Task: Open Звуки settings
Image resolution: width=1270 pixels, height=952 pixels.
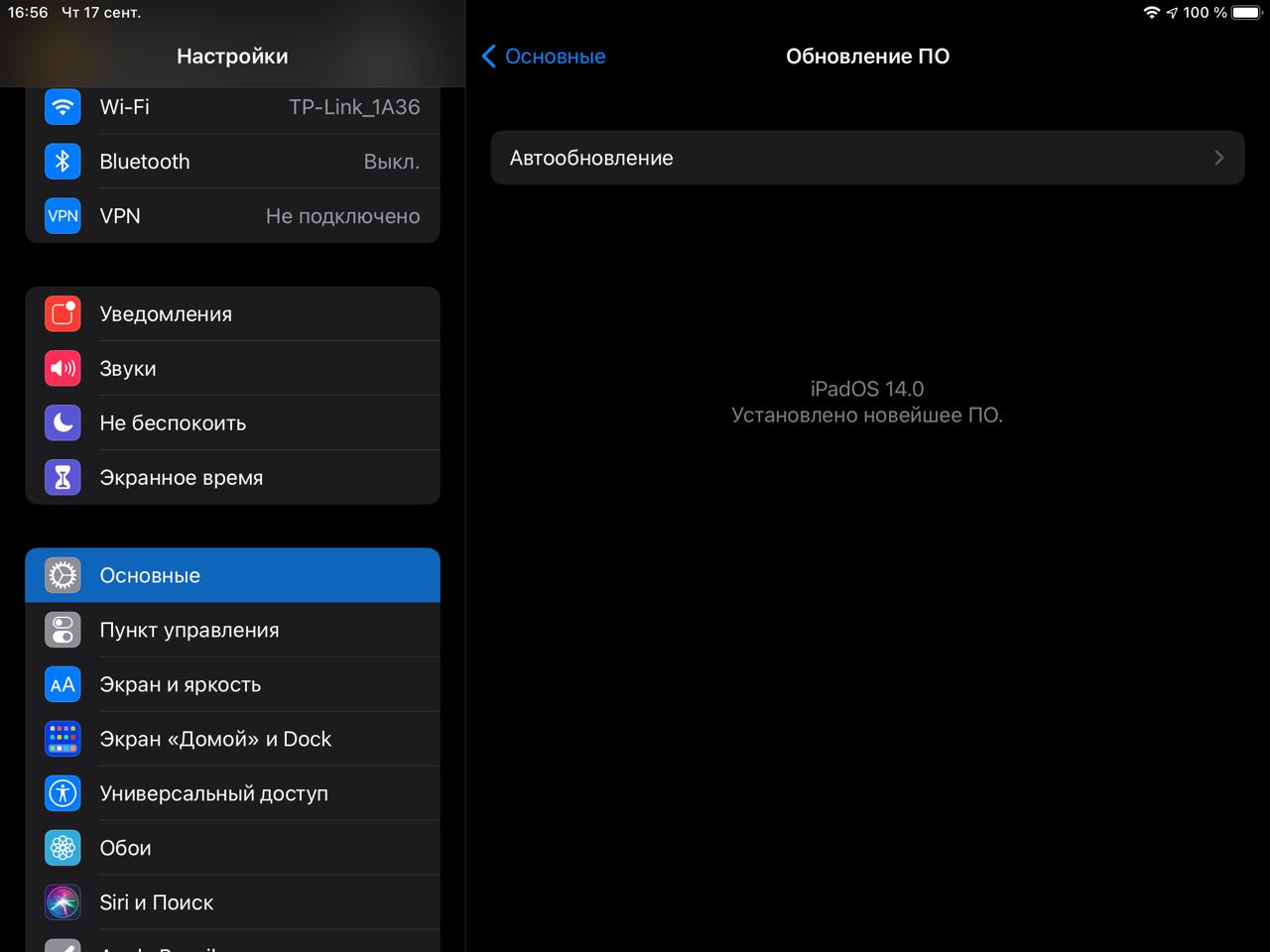Action: [232, 369]
